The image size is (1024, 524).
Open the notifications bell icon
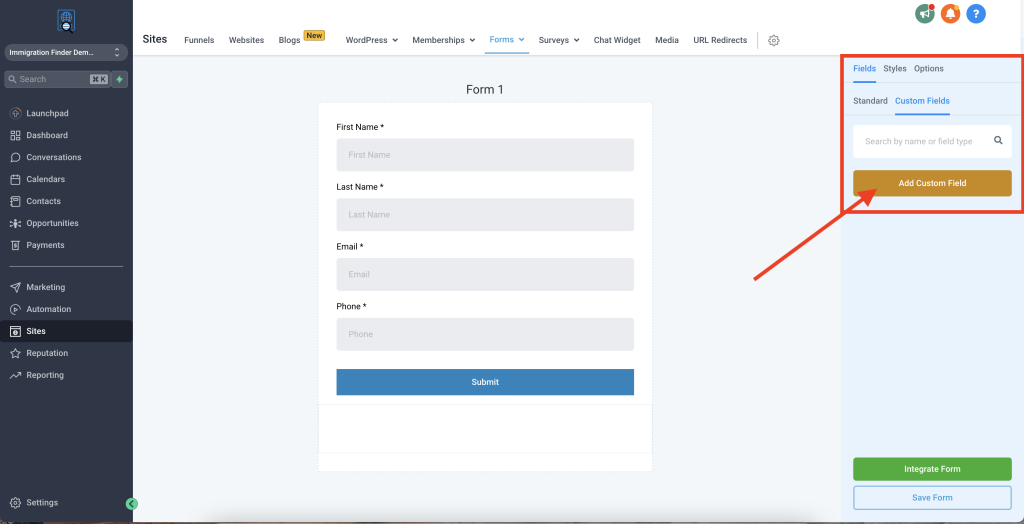pyautogui.click(x=950, y=14)
